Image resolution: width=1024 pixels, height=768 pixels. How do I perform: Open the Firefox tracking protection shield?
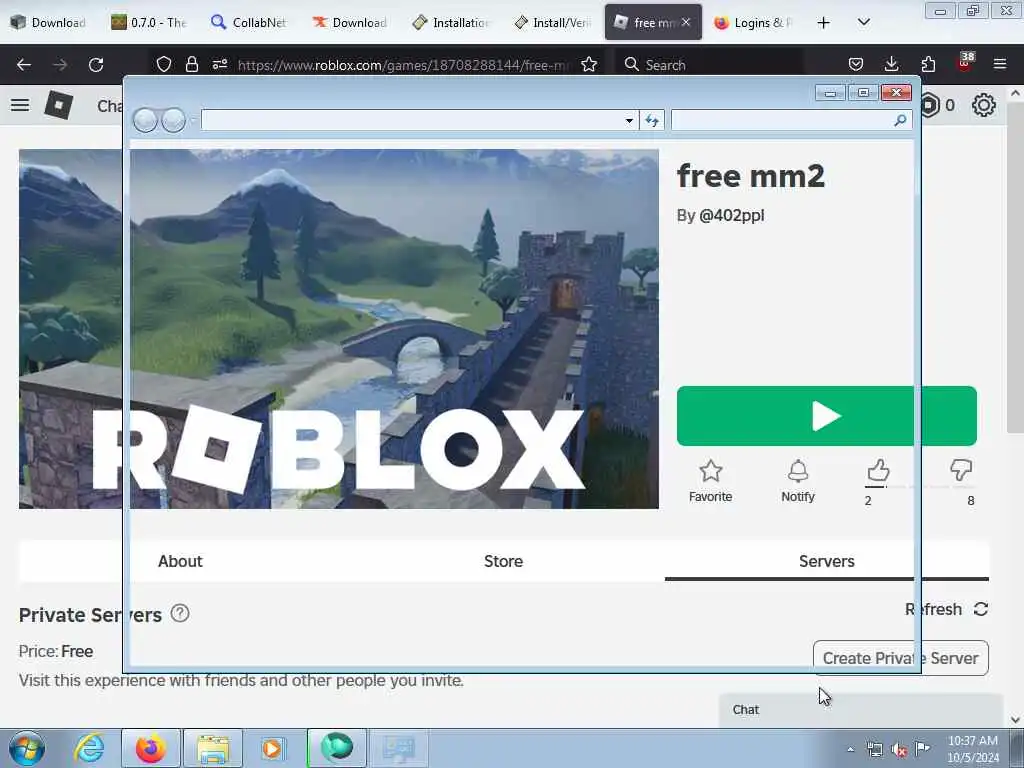click(x=164, y=64)
